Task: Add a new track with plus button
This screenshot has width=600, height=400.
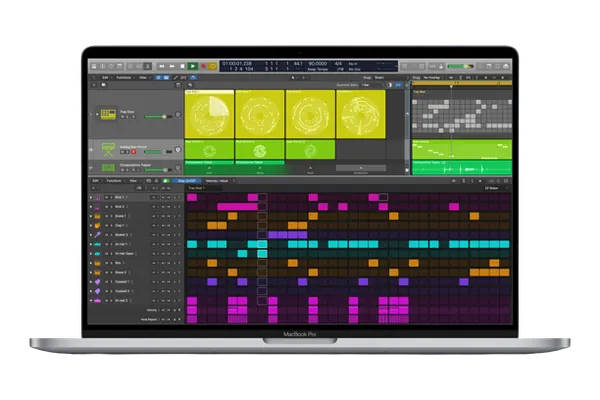Action: point(94,85)
